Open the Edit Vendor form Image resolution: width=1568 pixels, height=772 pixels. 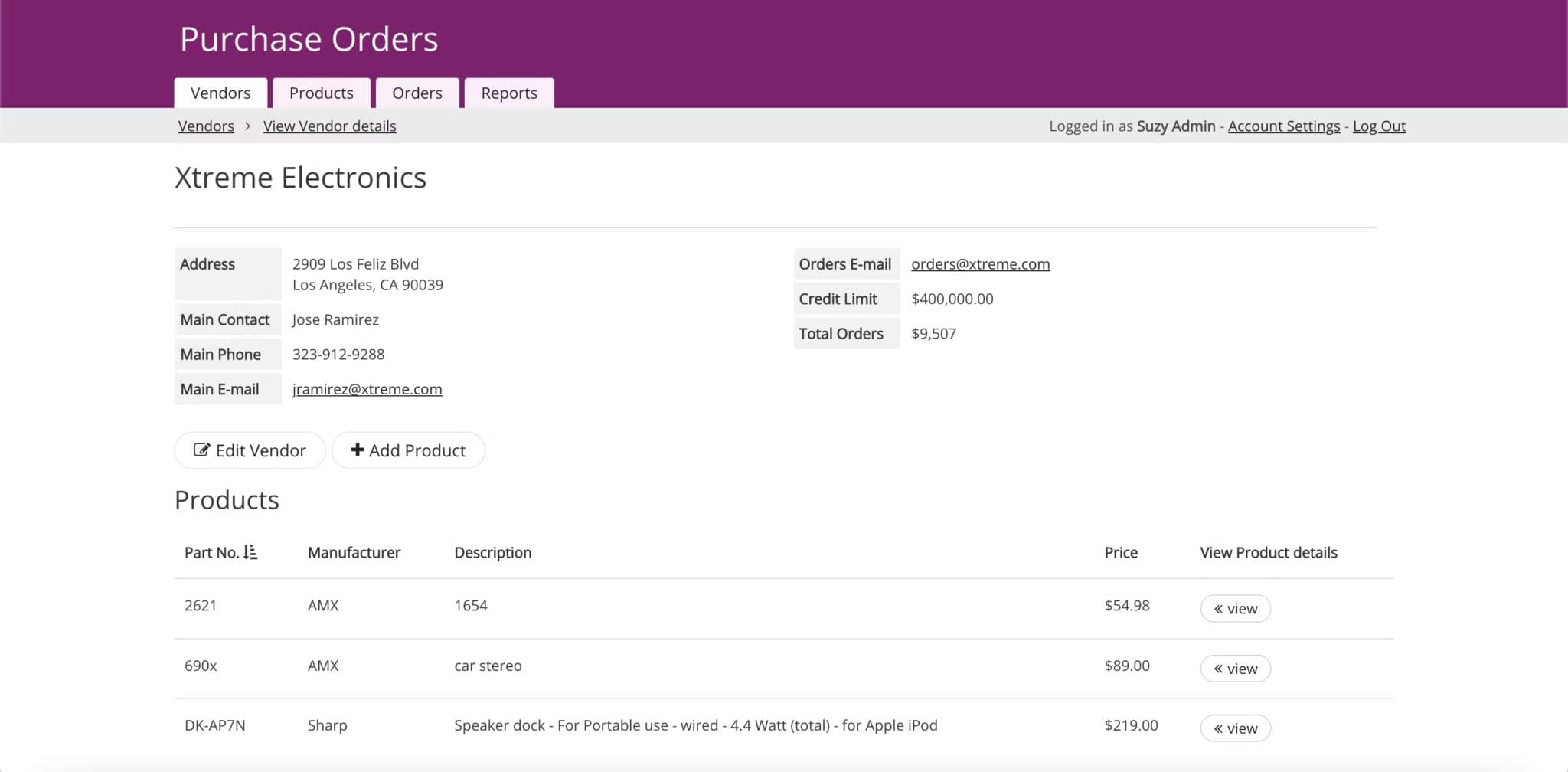[x=250, y=450]
